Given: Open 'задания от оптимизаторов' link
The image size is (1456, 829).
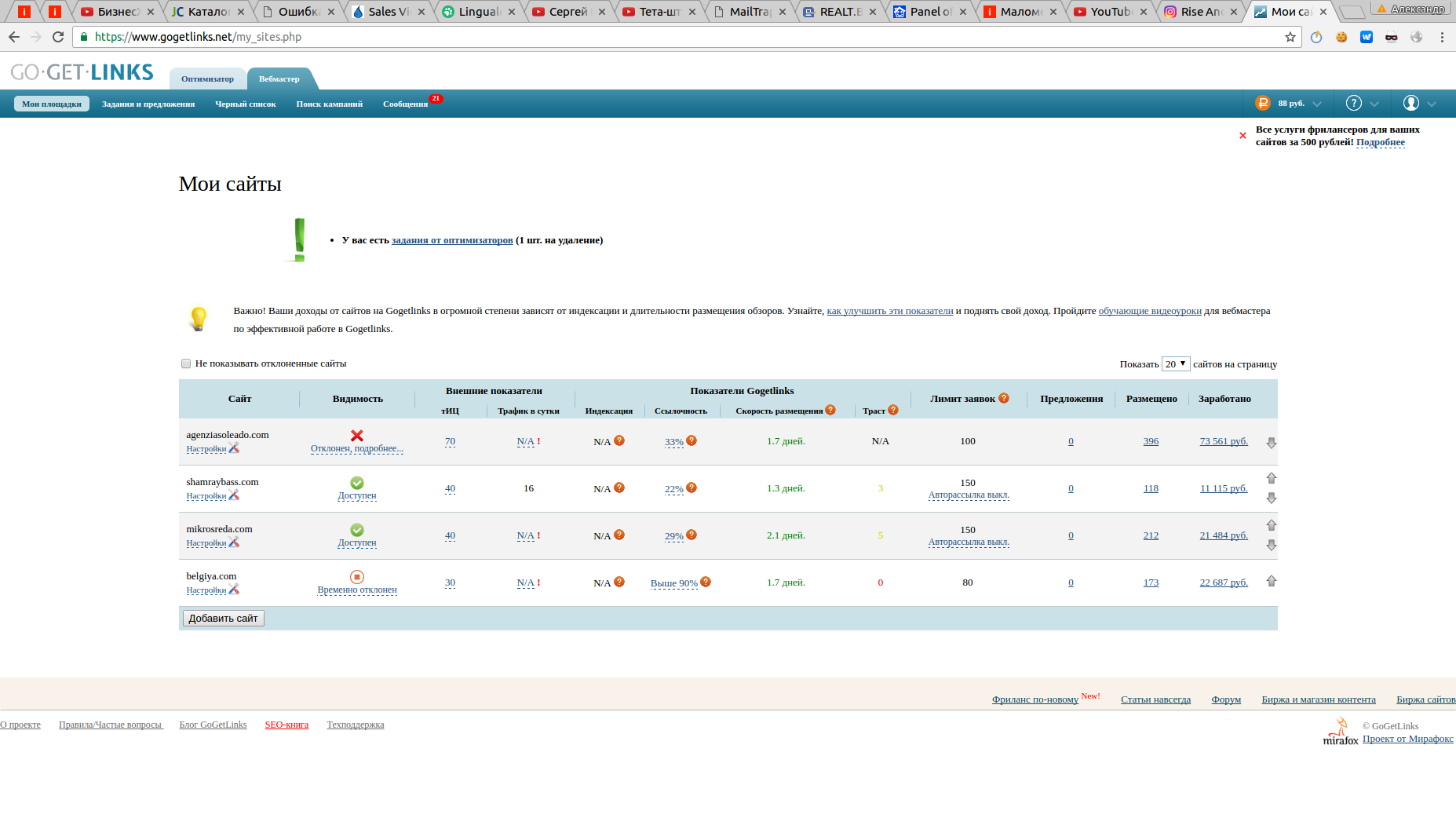Looking at the screenshot, I should 452,240.
